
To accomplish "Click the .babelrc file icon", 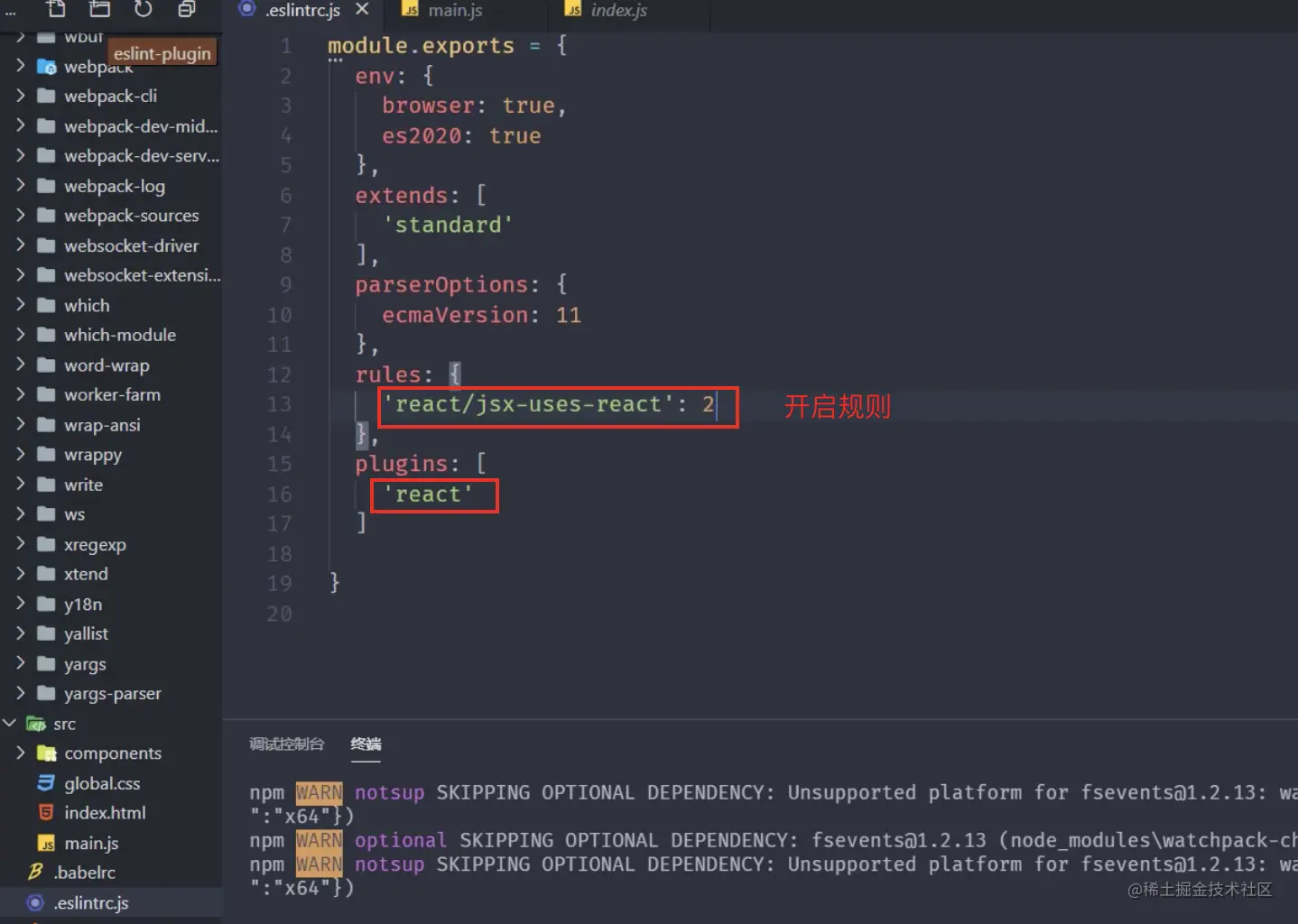I will click(x=35, y=872).
